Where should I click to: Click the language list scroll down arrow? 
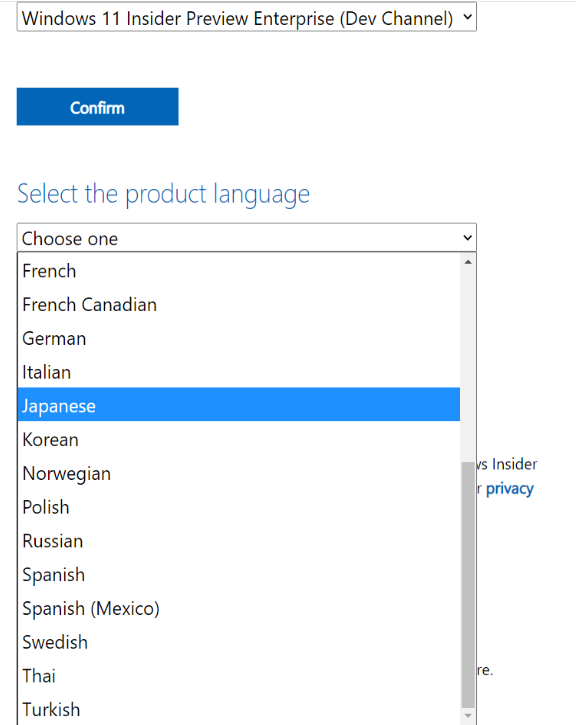click(468, 716)
